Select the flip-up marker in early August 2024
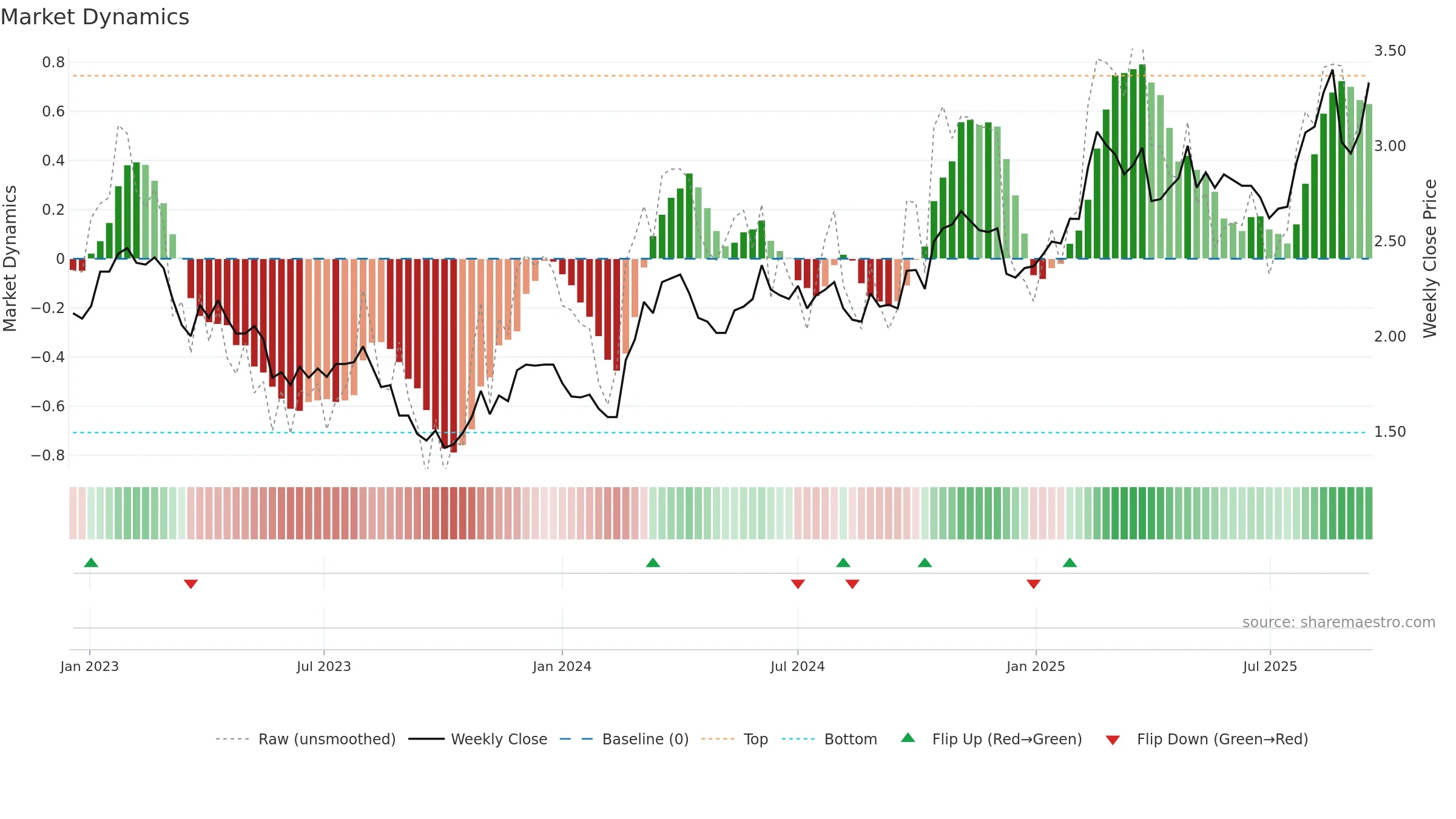The height and width of the screenshot is (819, 1456). [x=843, y=562]
